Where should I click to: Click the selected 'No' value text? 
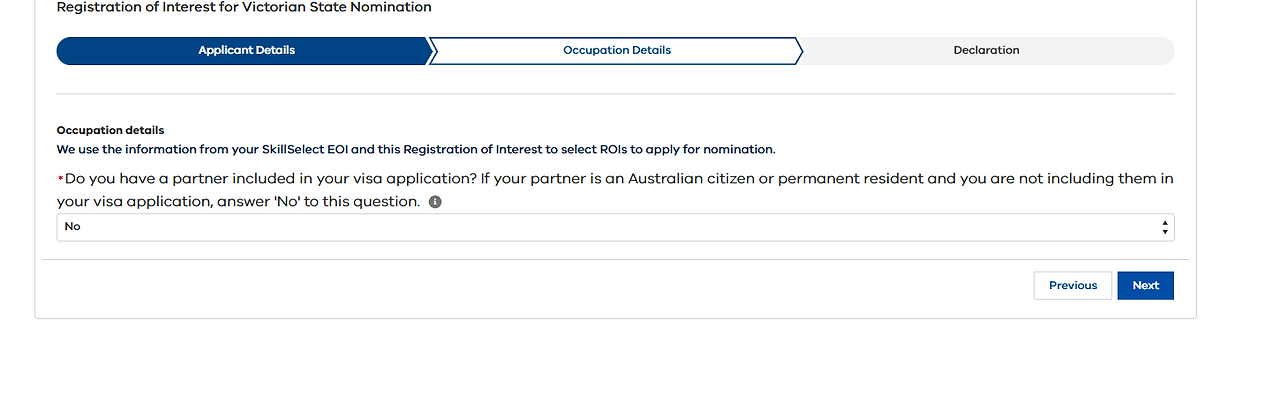pyautogui.click(x=72, y=227)
